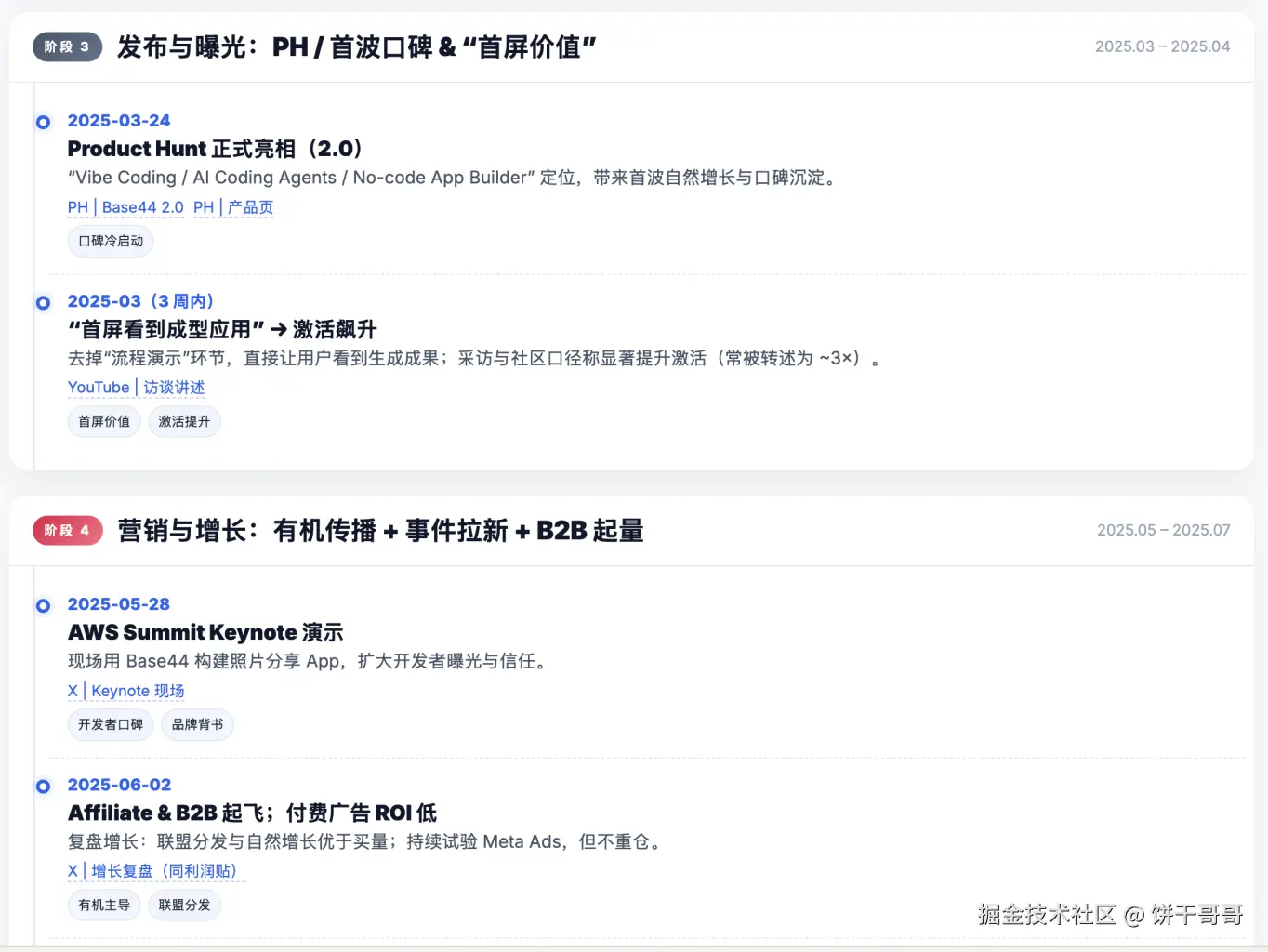Screen dimensions: 1268x952
Task: Open the "PH | 产品页" link
Action: tap(233, 207)
